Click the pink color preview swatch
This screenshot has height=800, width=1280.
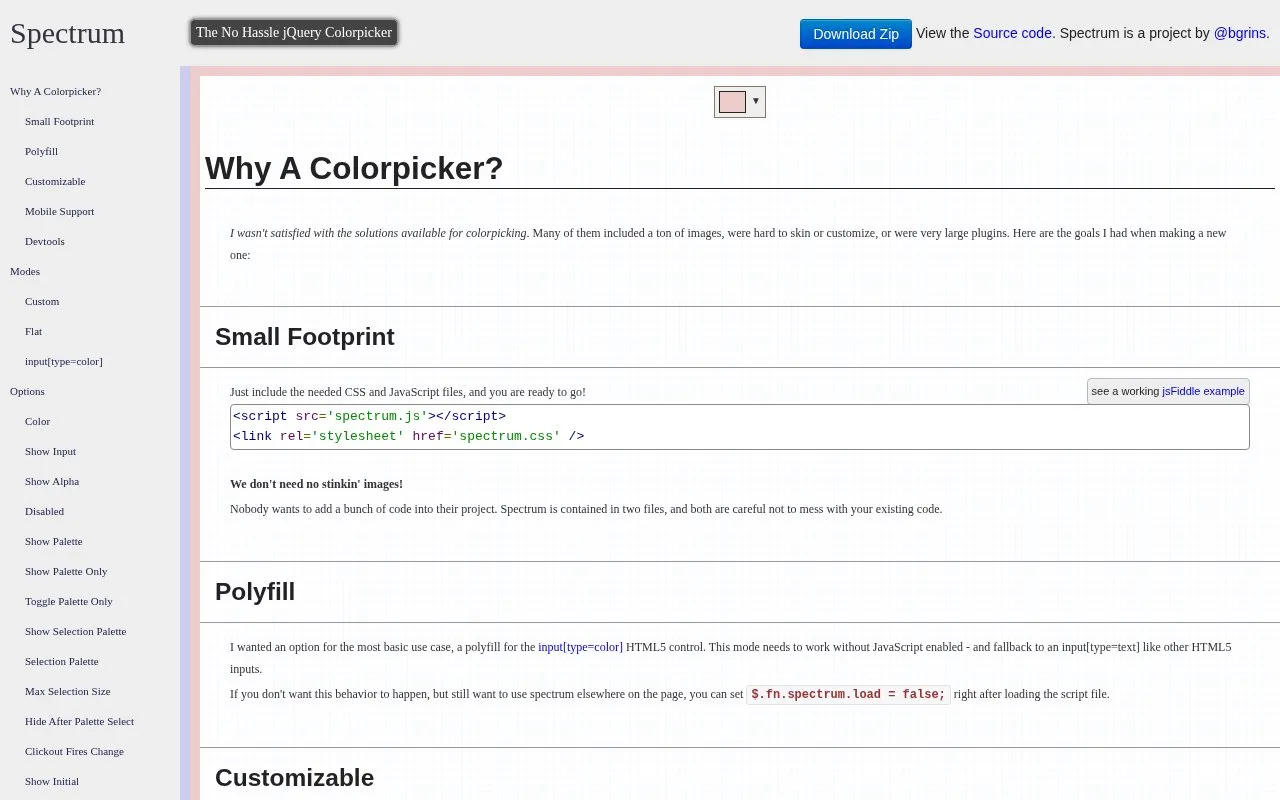click(x=732, y=102)
